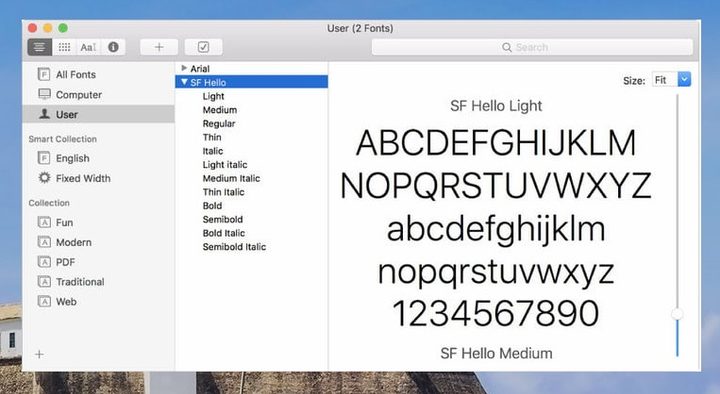The width and height of the screenshot is (720, 394).
Task: Click the All Fonts sidebar icon
Action: click(x=44, y=74)
